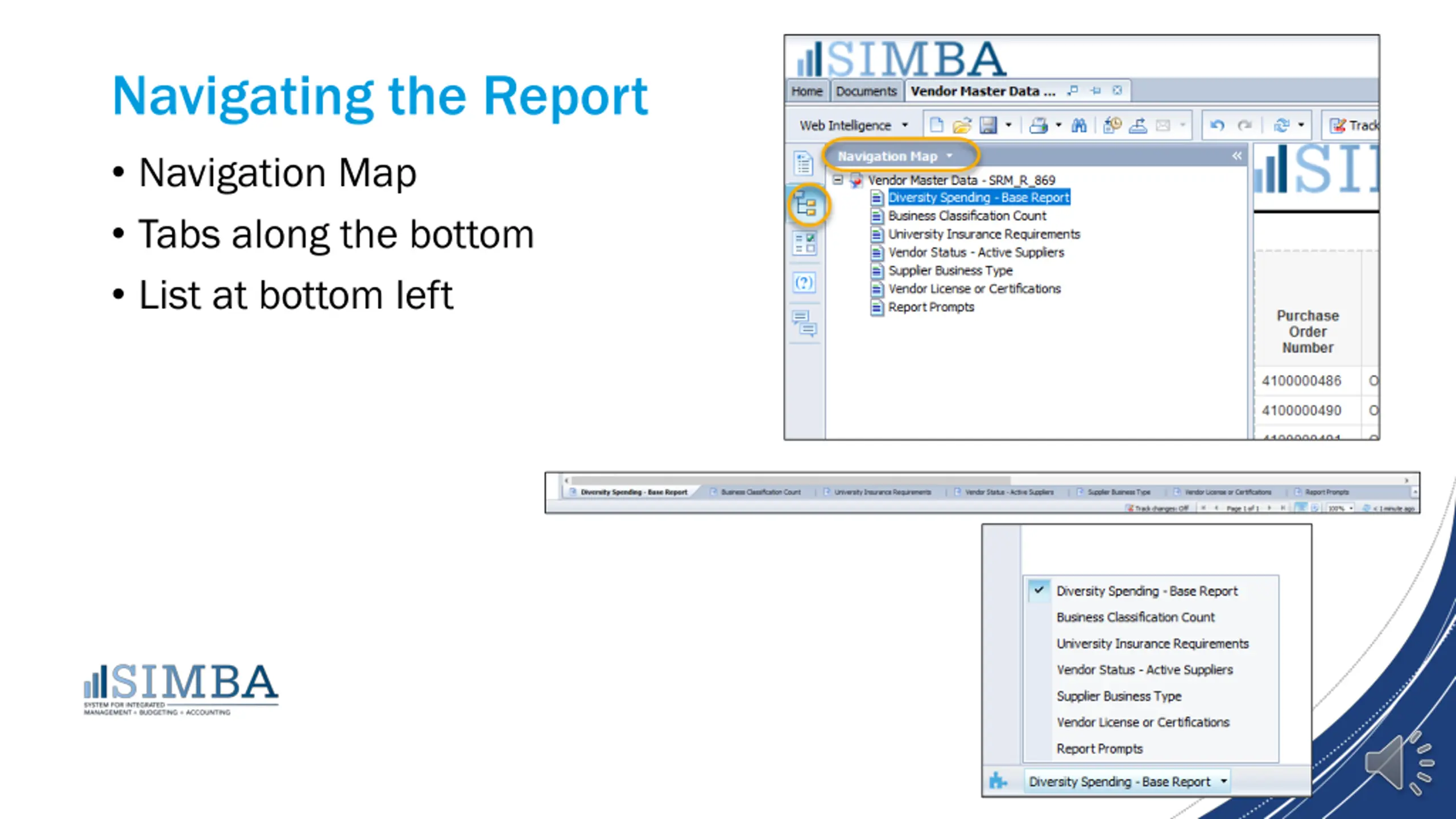
Task: Click Track changes: Off in status bar
Action: (1157, 508)
